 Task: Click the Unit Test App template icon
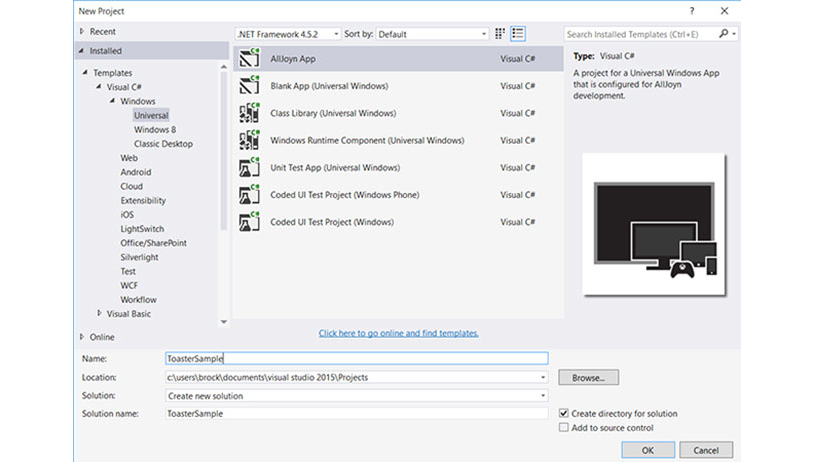point(249,167)
